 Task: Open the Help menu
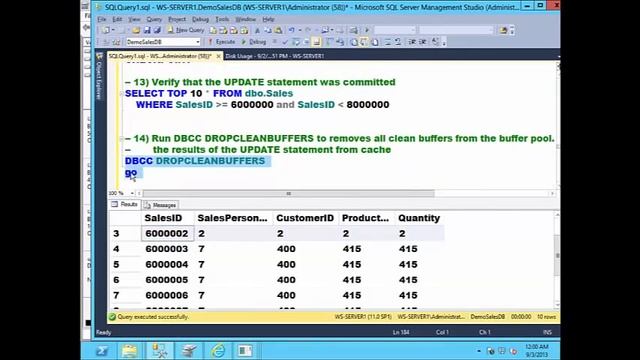coord(268,19)
